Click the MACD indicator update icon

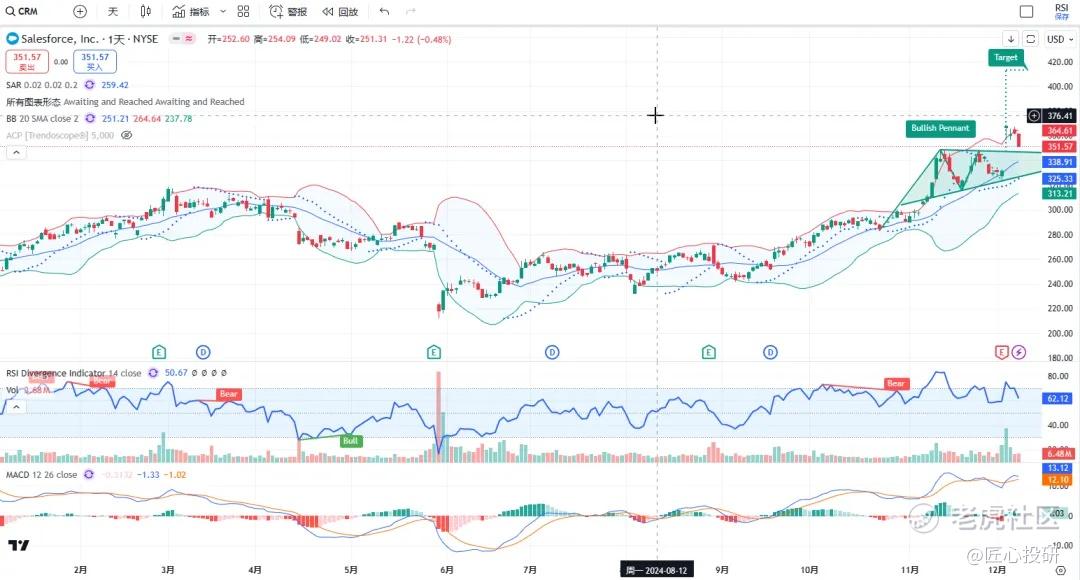(x=89, y=475)
